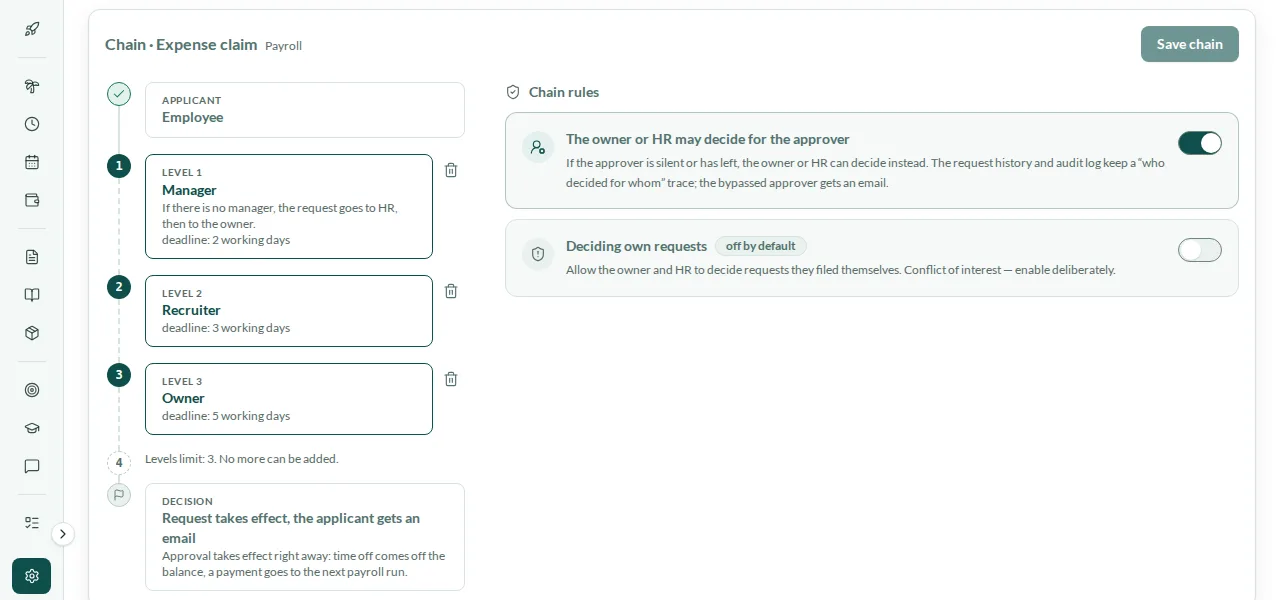Click the "Chain · Expense claim" title
Image resolution: width=1280 pixels, height=600 pixels.
tap(181, 44)
